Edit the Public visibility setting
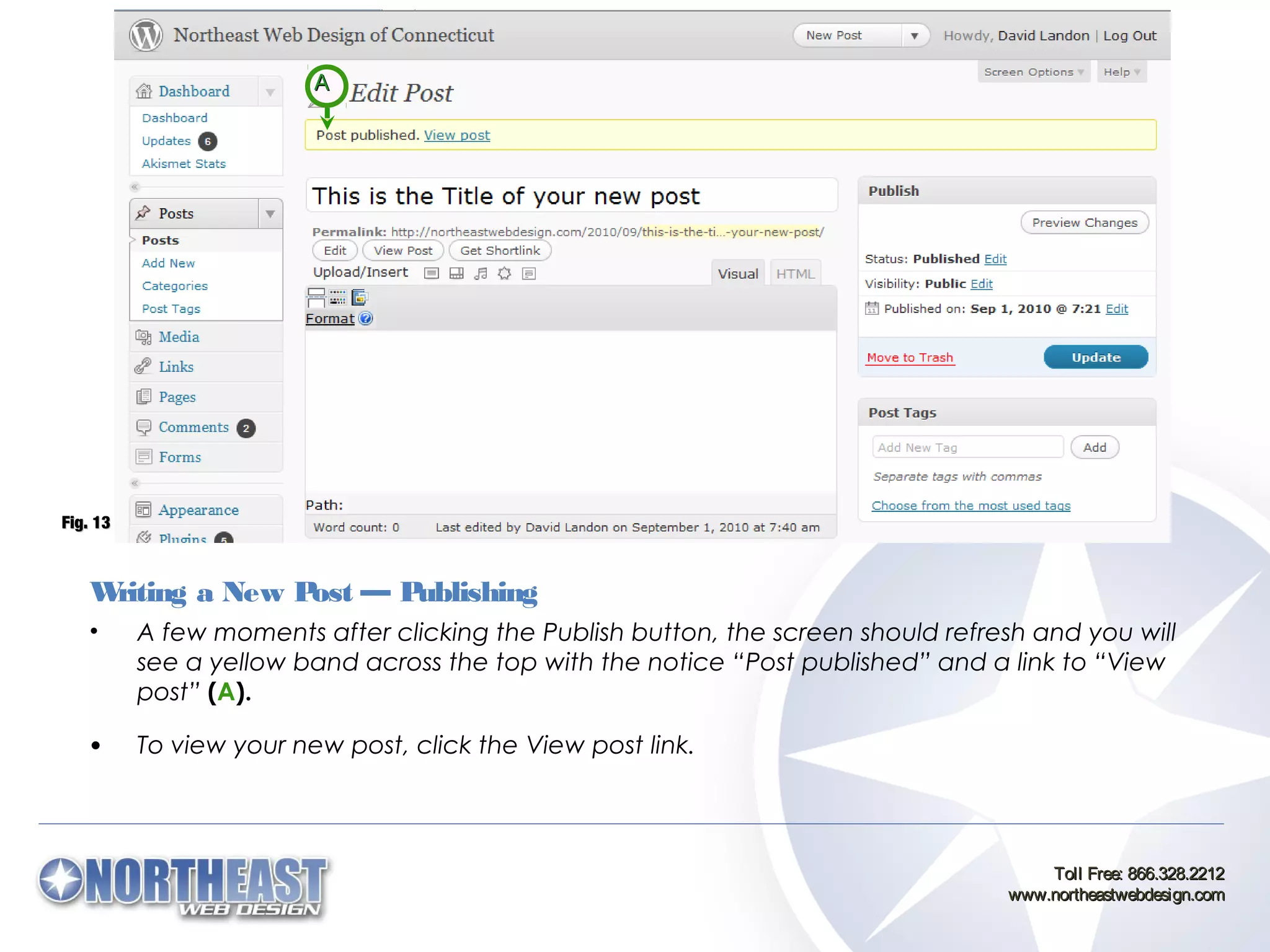The width and height of the screenshot is (1270, 952). (x=982, y=284)
